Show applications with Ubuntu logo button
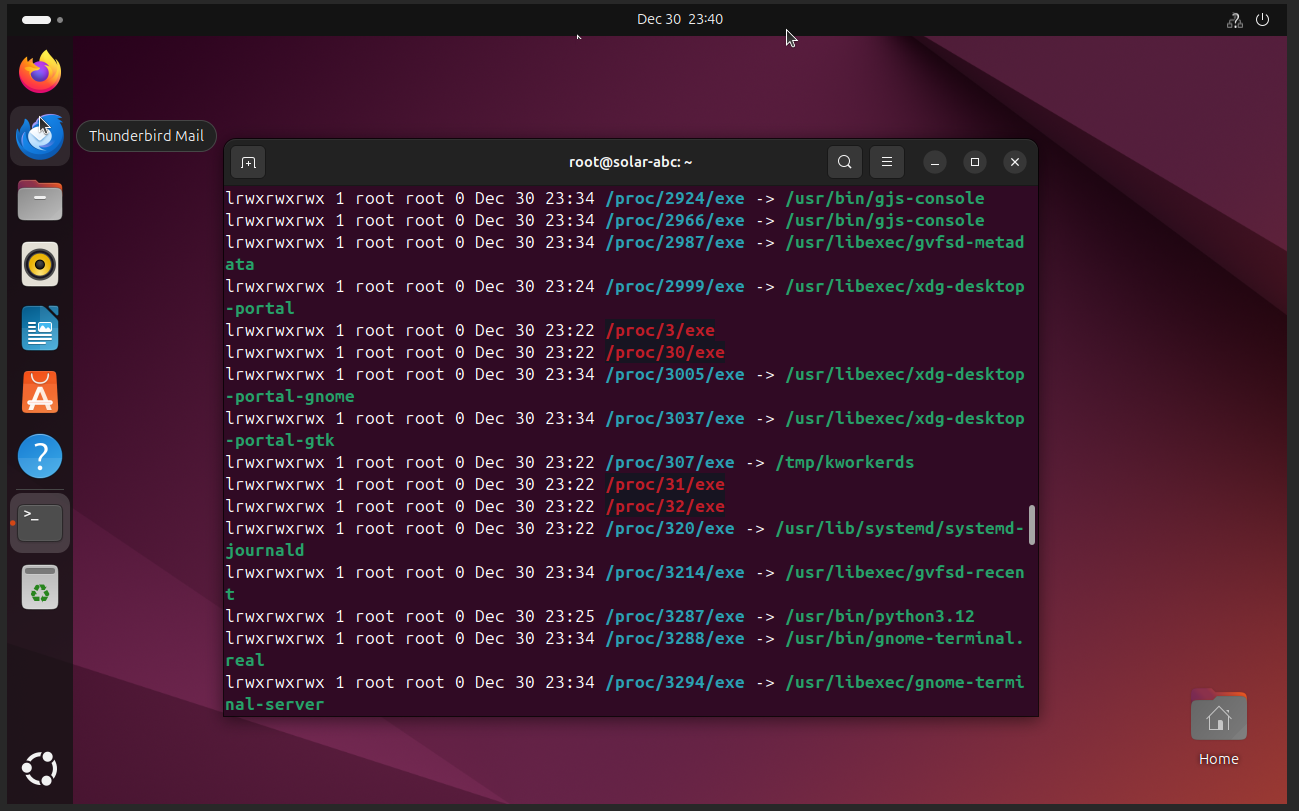 (x=40, y=769)
